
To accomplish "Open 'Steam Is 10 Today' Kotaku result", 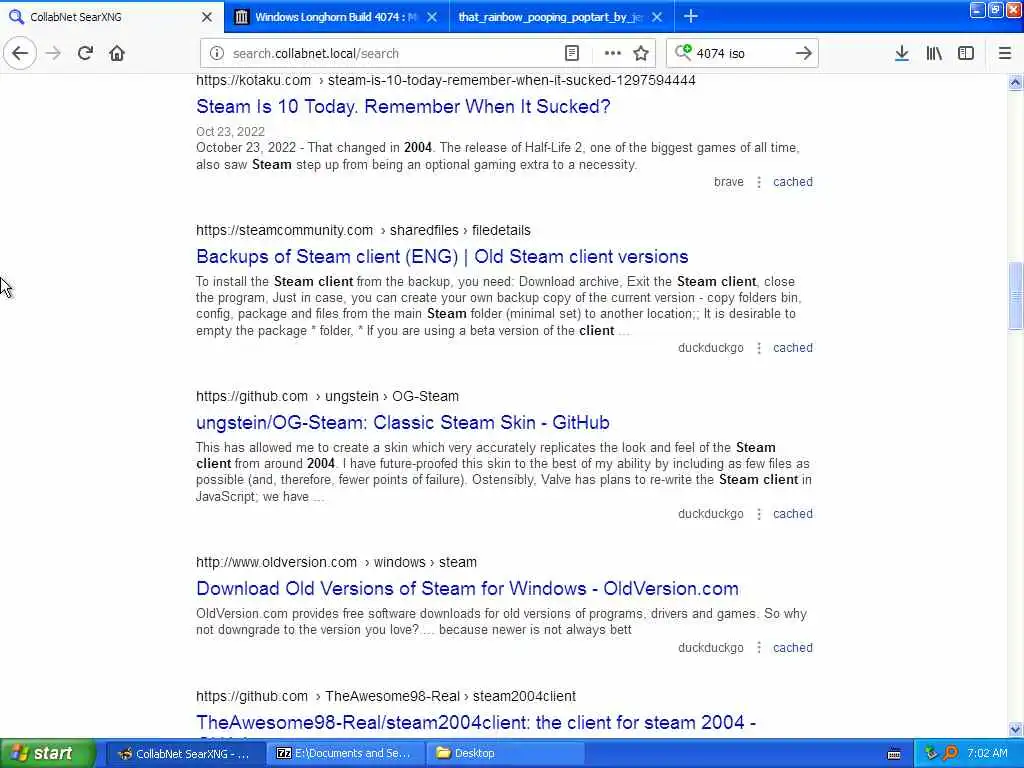I will [x=403, y=106].
